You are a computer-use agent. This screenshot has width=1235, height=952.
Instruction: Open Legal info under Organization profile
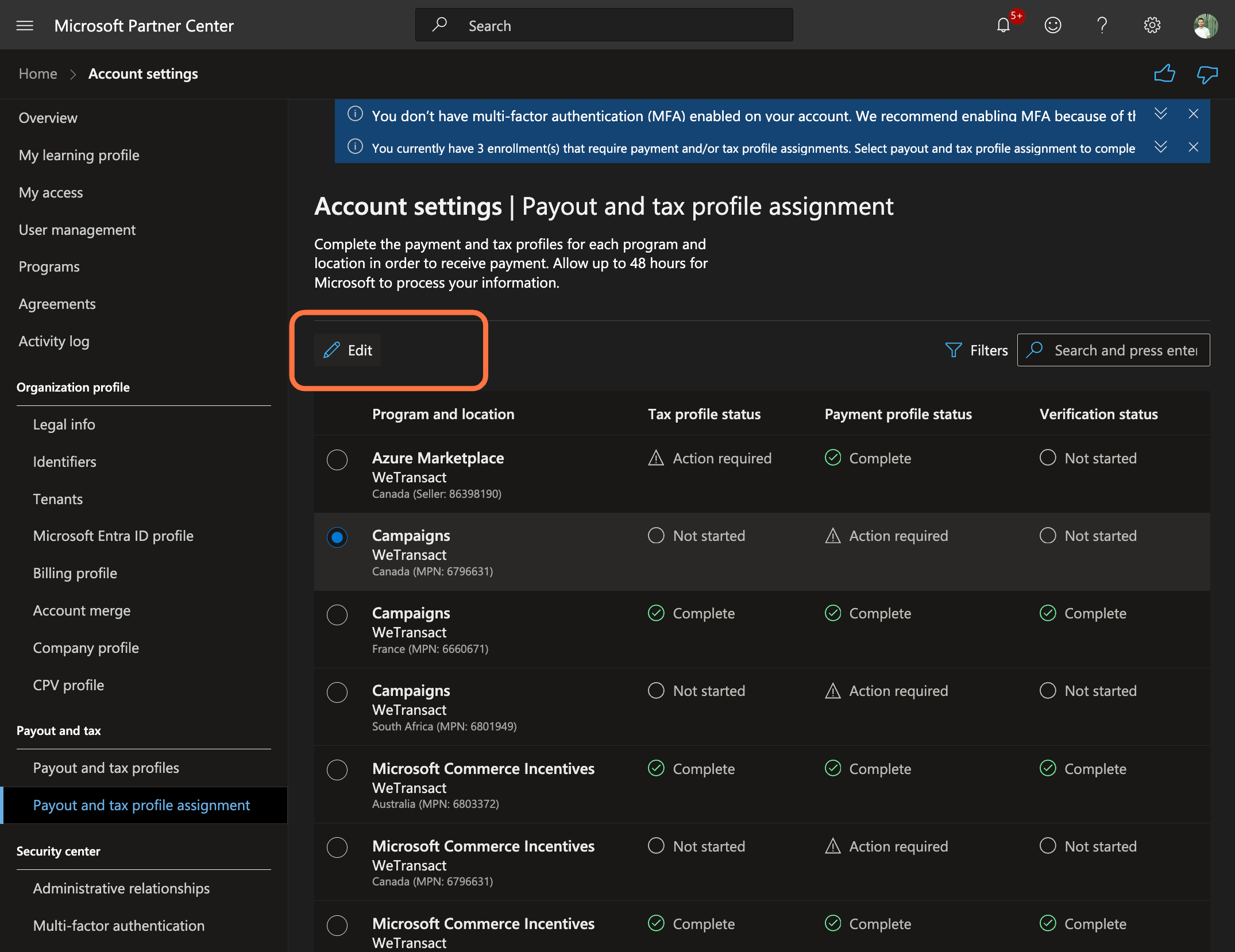pyautogui.click(x=64, y=424)
